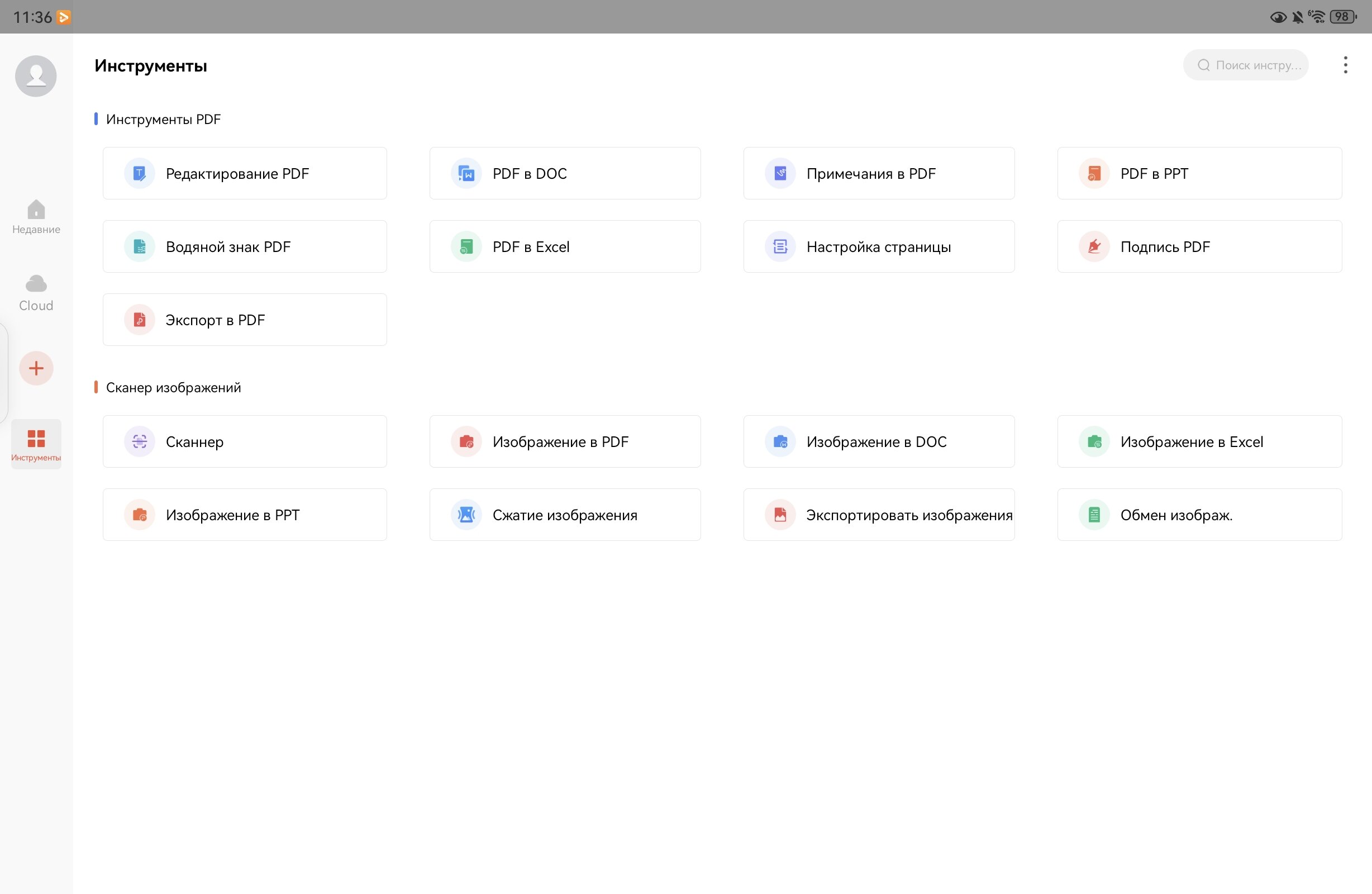
Task: Tap the red plus create button
Action: tap(36, 368)
